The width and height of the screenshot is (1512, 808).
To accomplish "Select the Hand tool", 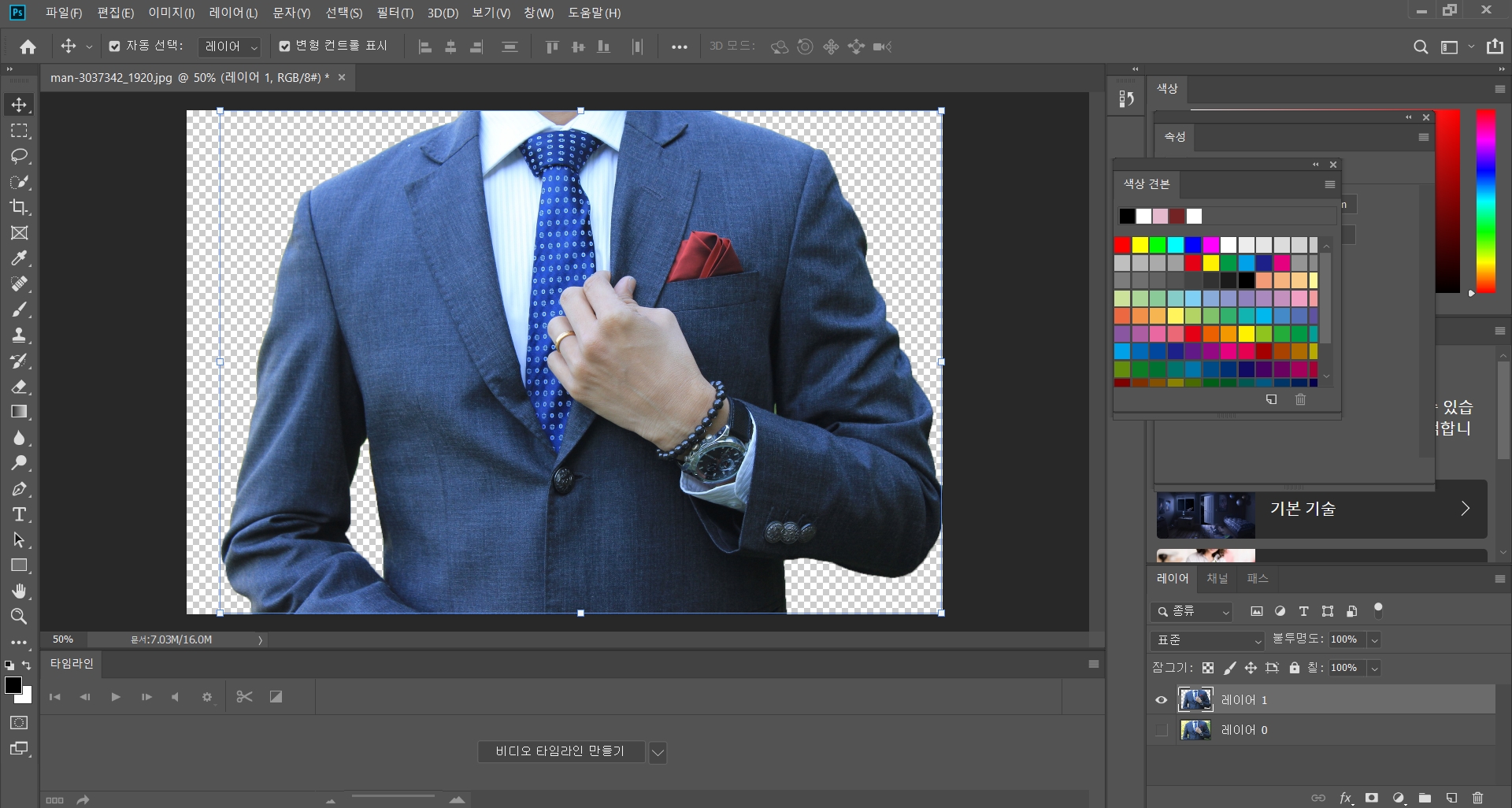I will coord(19,591).
